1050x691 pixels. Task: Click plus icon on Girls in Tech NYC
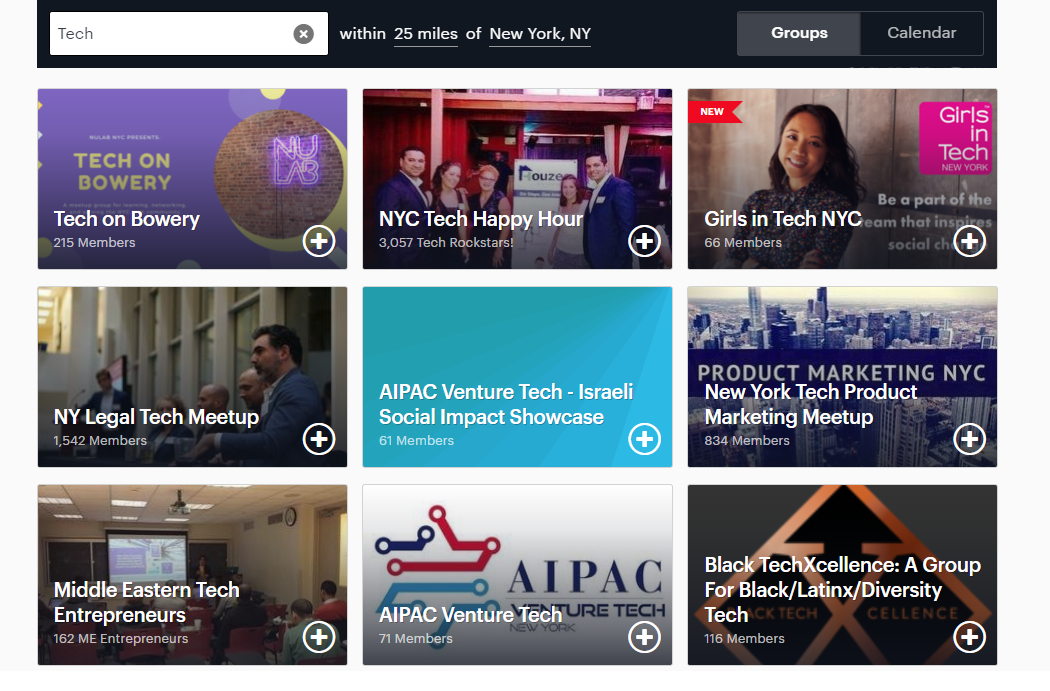click(x=969, y=241)
